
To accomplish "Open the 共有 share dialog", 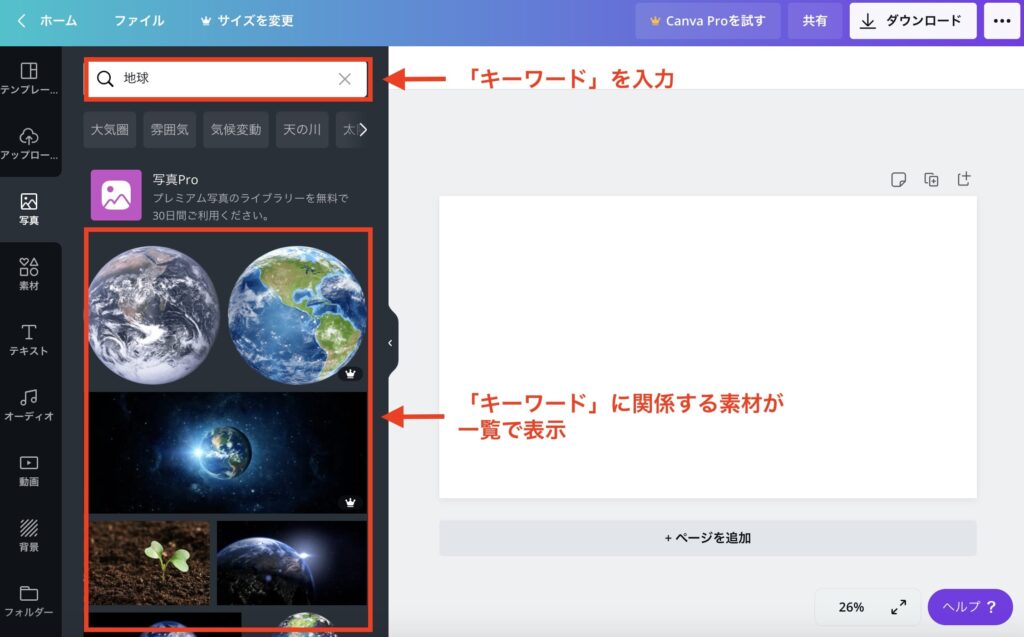I will click(814, 21).
